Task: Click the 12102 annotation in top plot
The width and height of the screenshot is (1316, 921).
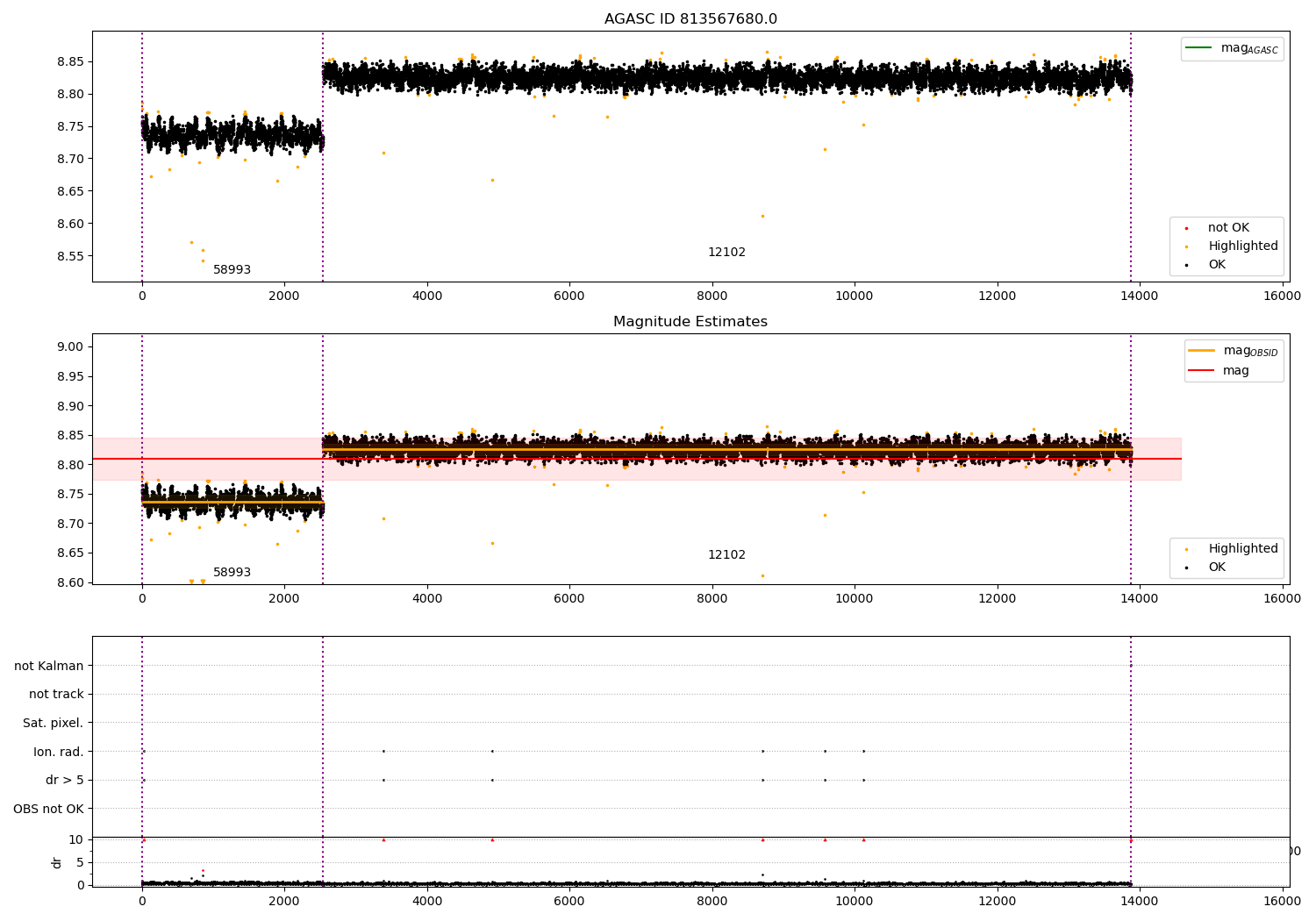Action: pos(726,253)
